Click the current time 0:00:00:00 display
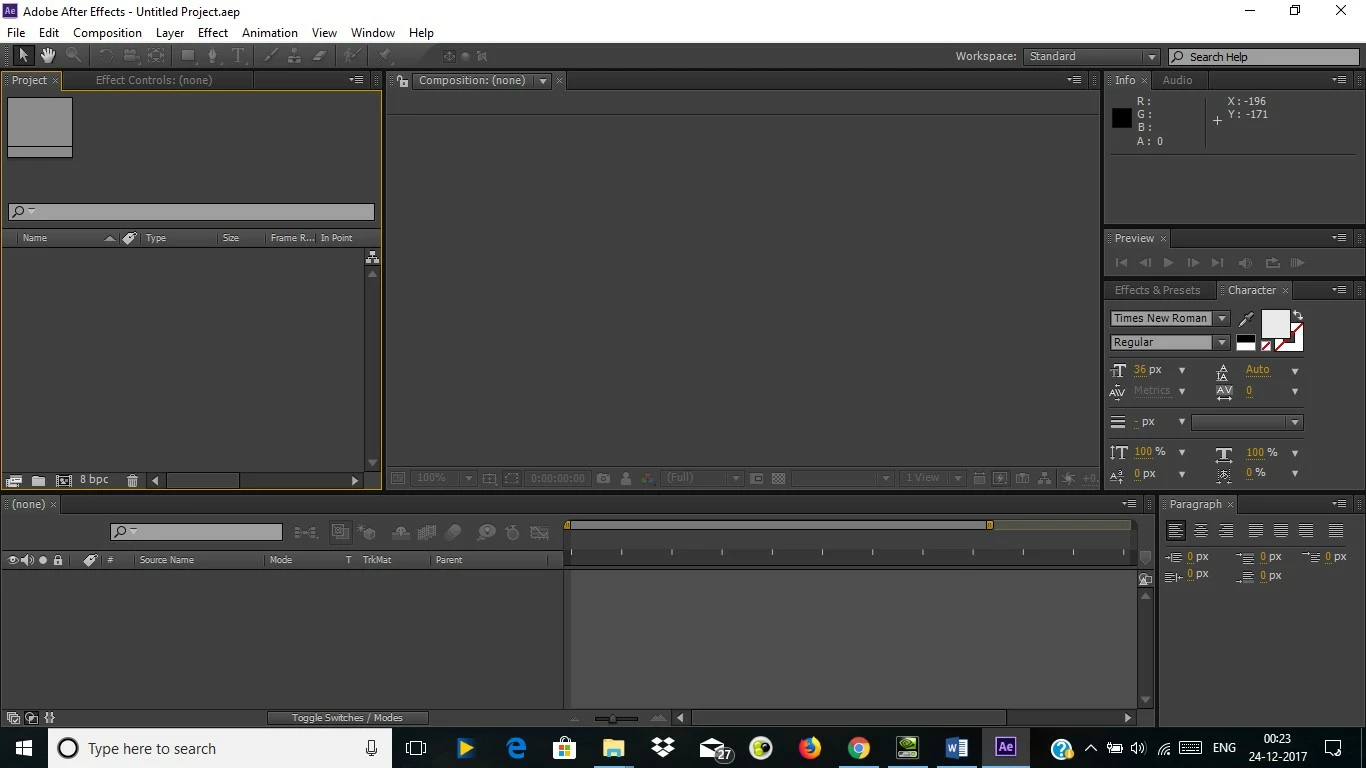Image resolution: width=1366 pixels, height=768 pixels. tap(558, 479)
